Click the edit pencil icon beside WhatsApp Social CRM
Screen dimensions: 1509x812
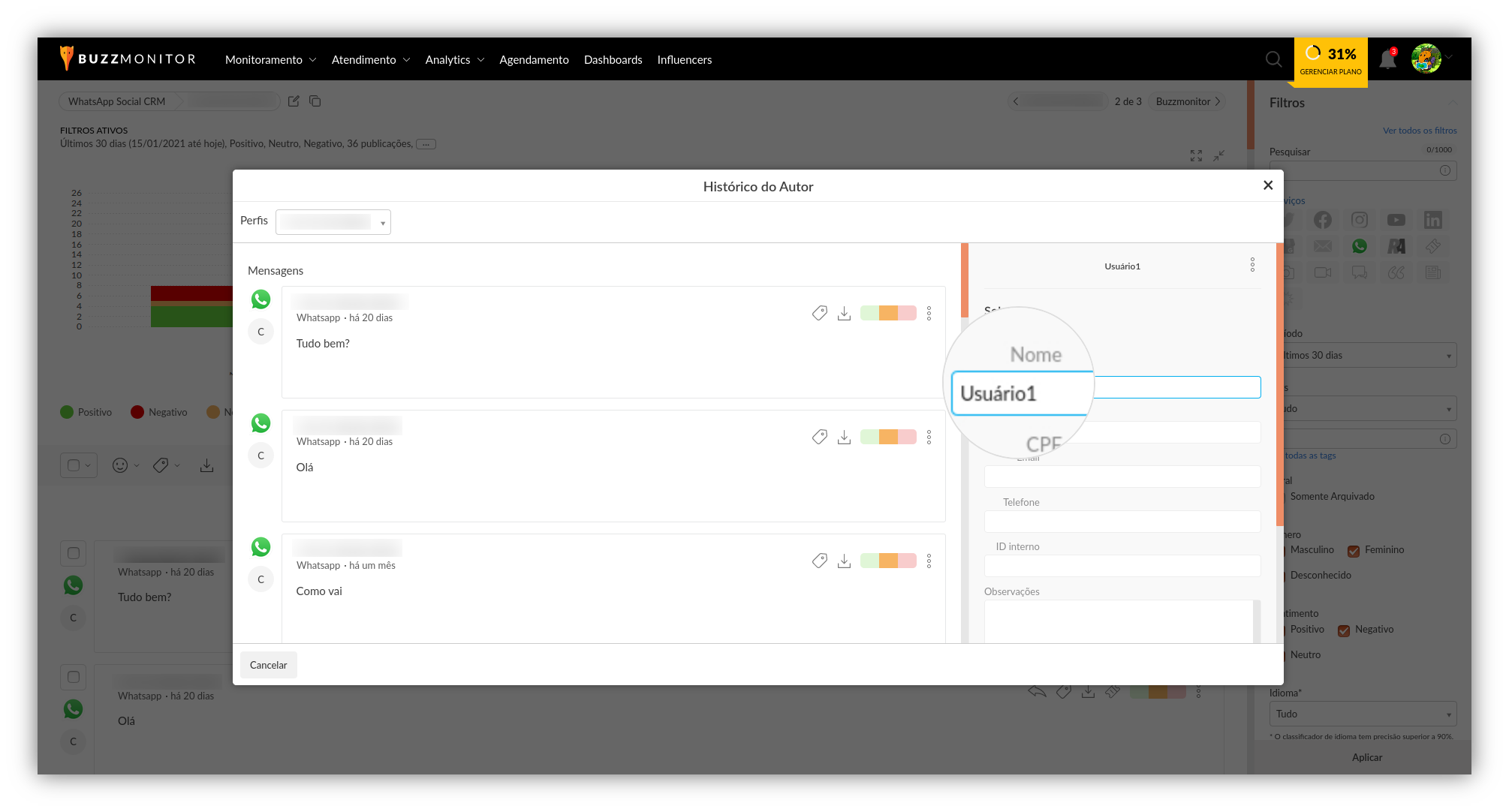click(294, 101)
